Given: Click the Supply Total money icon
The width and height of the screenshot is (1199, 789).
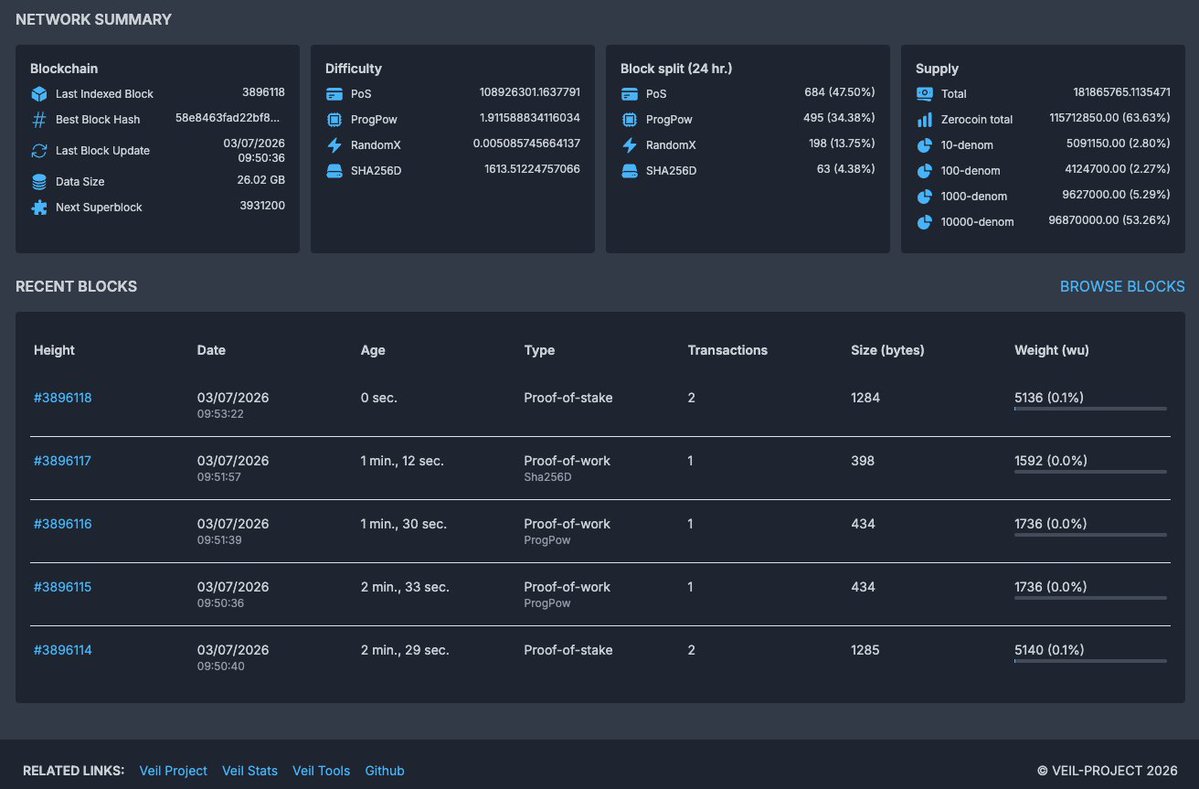Looking at the screenshot, I should click(x=924, y=94).
